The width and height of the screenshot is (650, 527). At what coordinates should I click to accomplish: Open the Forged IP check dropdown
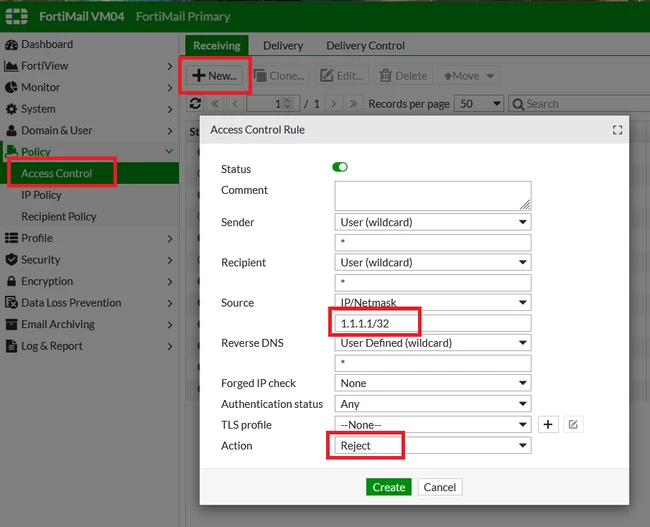[433, 383]
